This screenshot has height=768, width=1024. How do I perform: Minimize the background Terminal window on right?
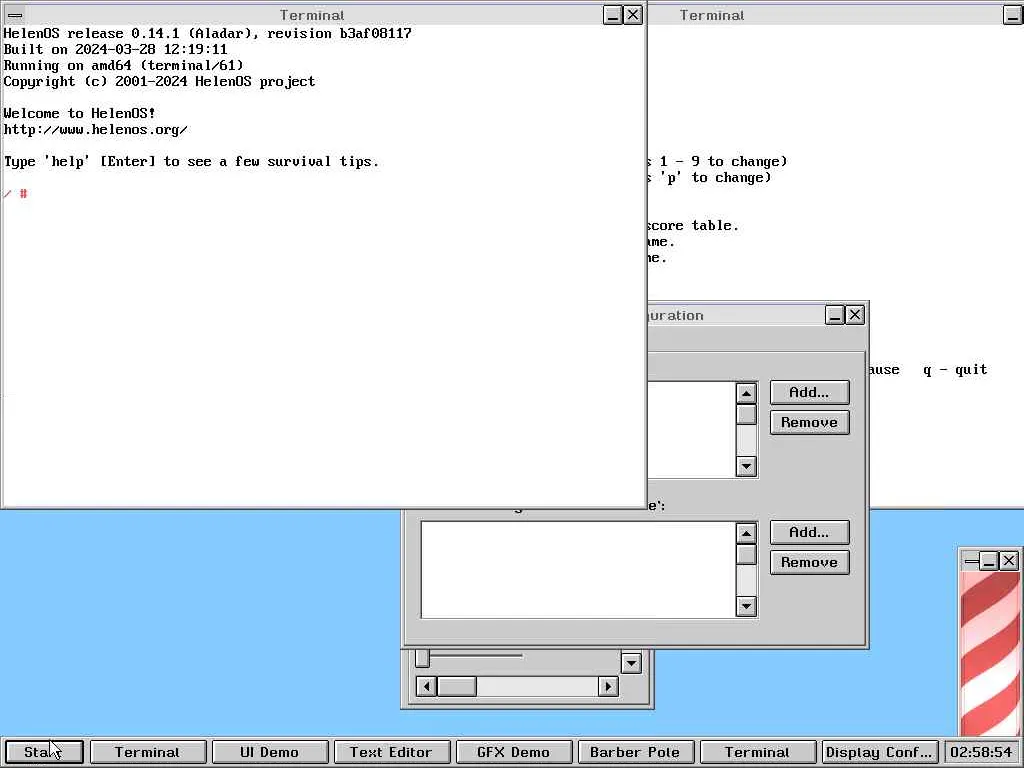point(1012,15)
